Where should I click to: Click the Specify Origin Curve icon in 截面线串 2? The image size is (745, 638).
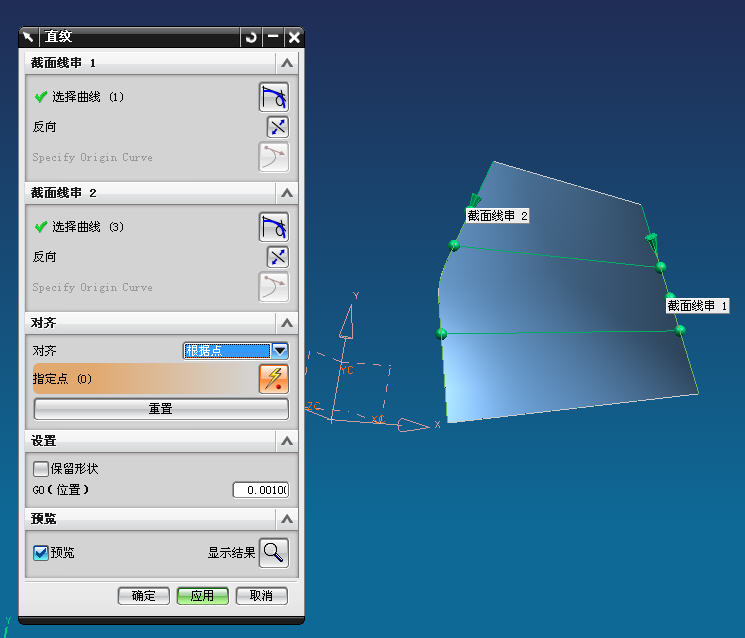pyautogui.click(x=274, y=287)
